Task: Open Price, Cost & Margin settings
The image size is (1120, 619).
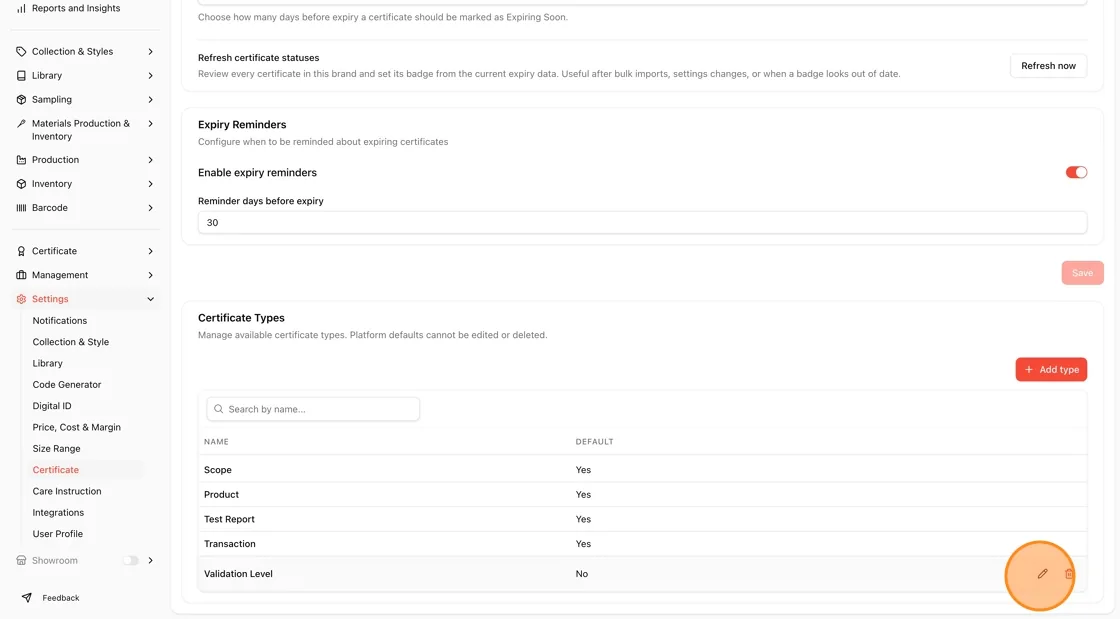Action: pos(76,427)
